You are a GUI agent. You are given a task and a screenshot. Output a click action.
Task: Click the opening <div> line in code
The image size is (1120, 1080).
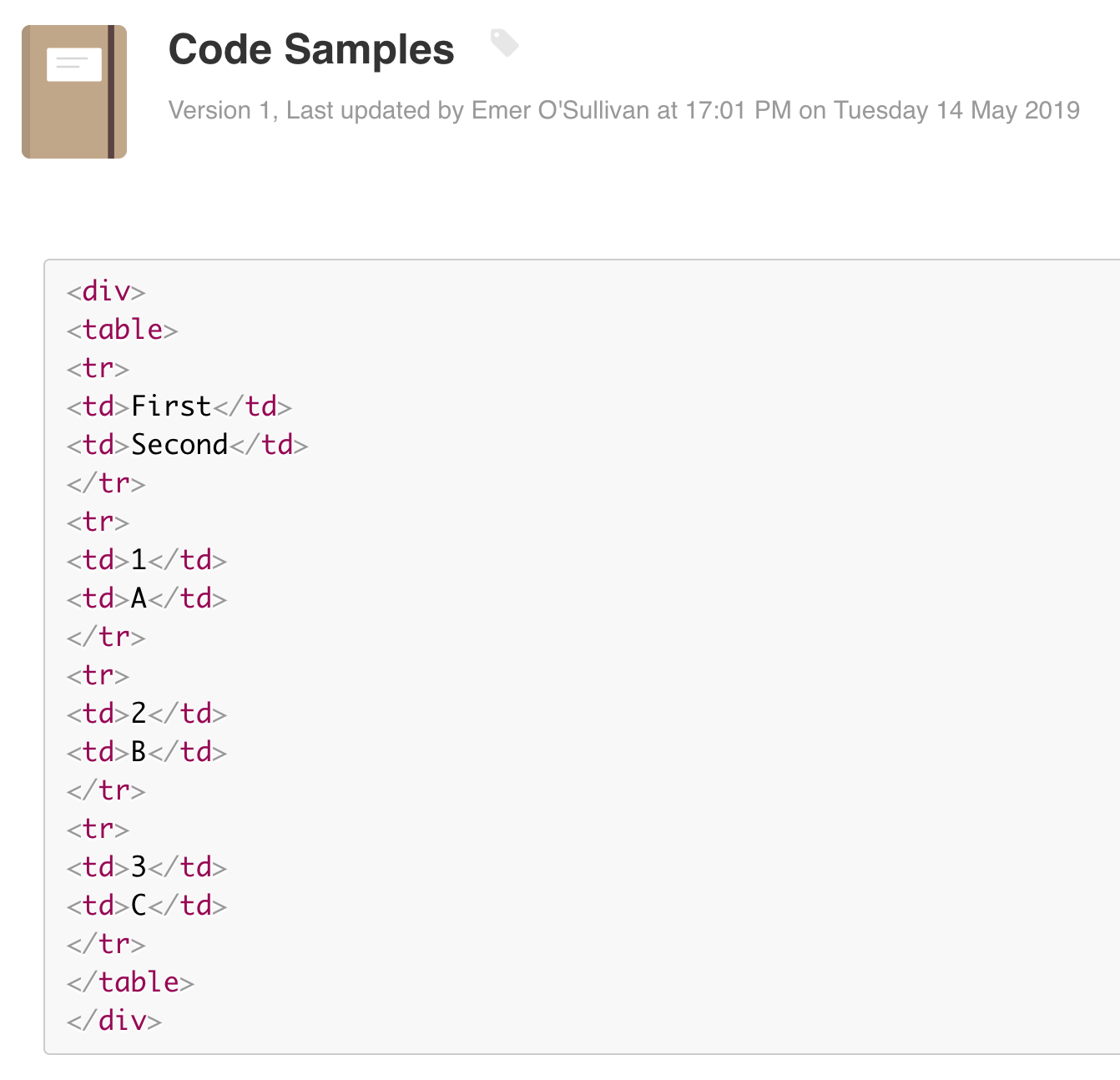(x=106, y=291)
